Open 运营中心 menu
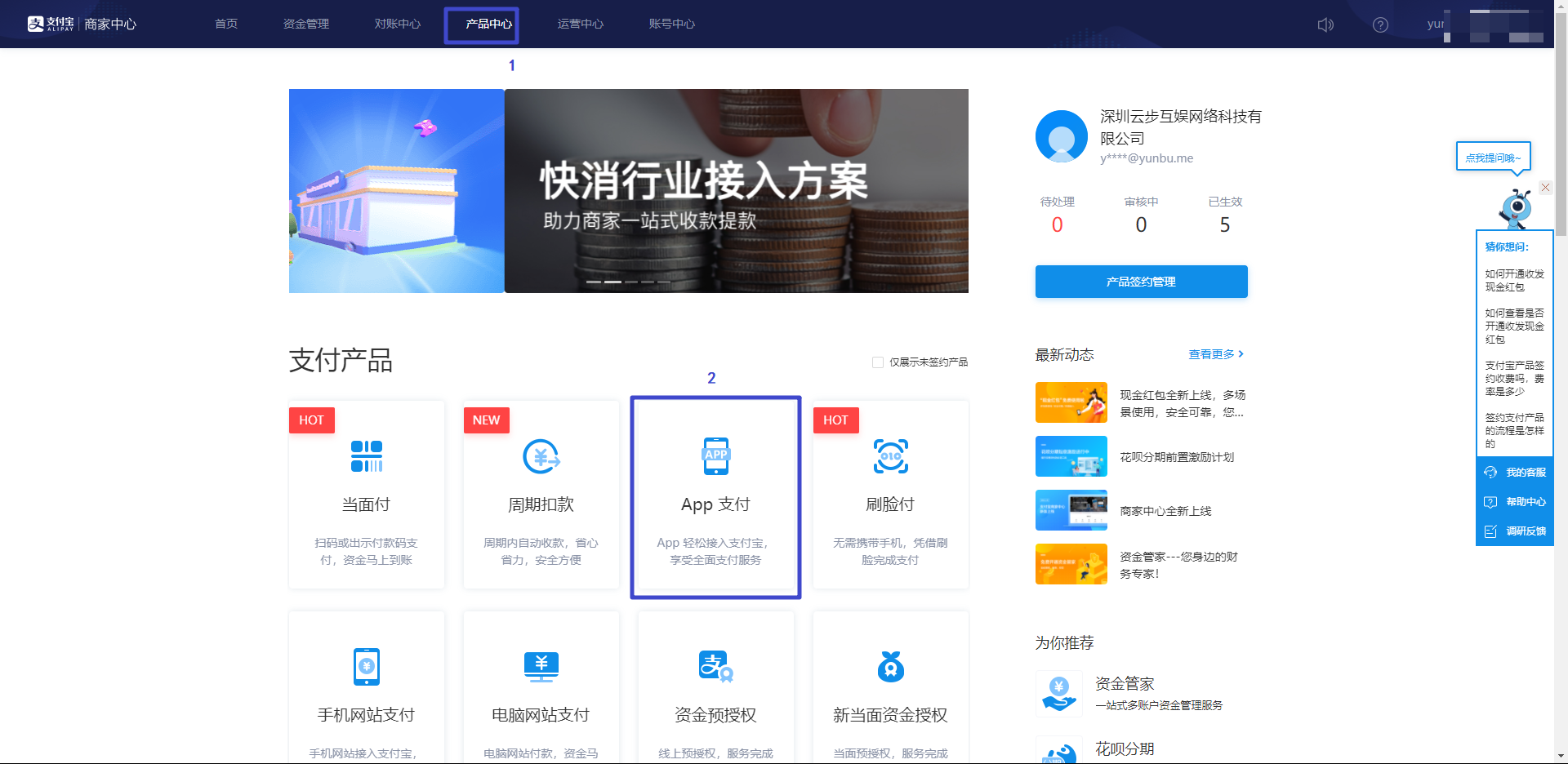This screenshot has width=1568, height=764. point(581,24)
